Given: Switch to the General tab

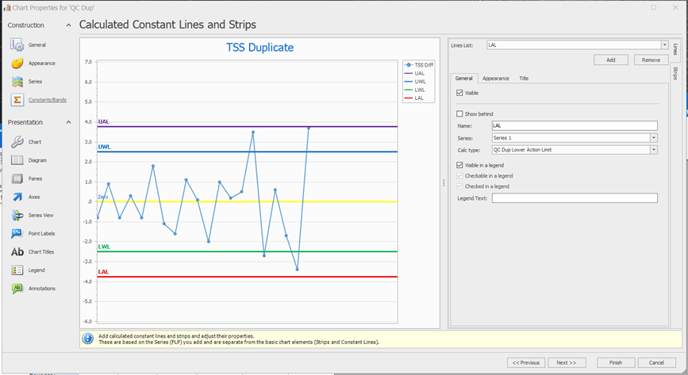Looking at the screenshot, I should [x=464, y=78].
